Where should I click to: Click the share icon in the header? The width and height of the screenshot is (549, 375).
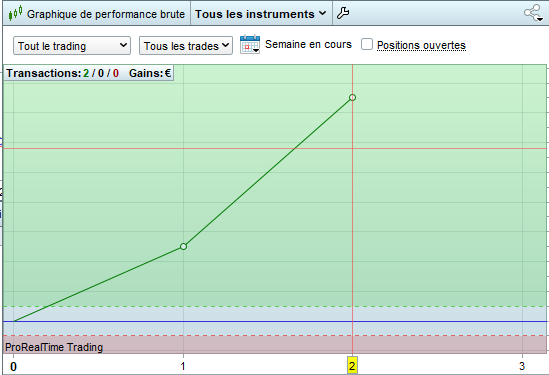[534, 13]
